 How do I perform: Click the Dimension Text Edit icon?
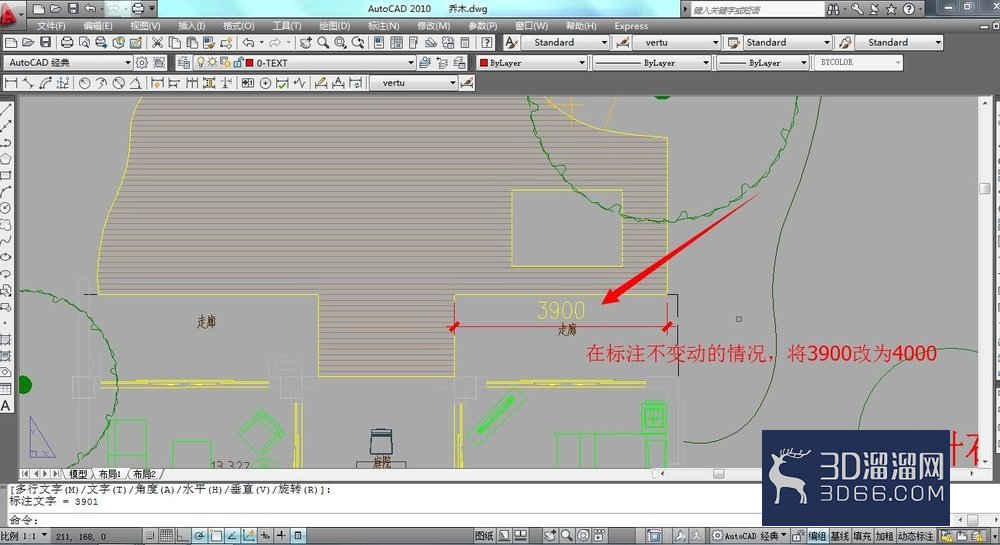coord(338,83)
